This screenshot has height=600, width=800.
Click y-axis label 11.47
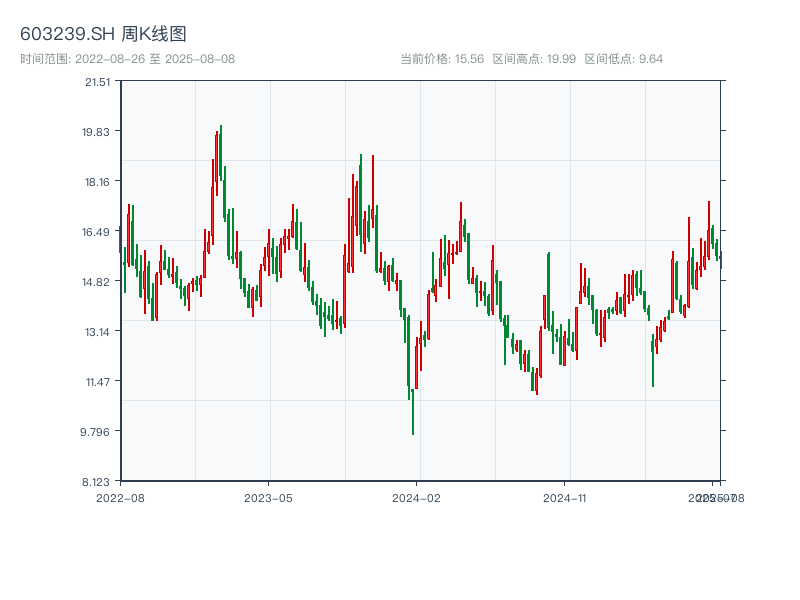tap(98, 382)
